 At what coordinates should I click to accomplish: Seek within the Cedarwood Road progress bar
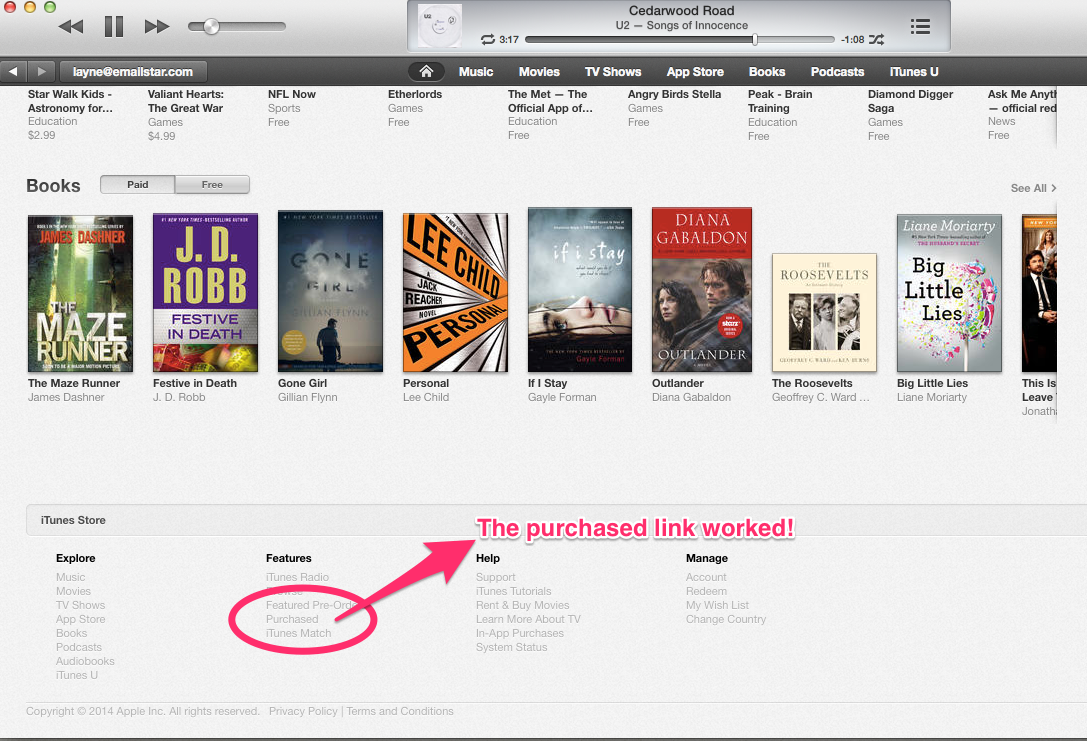679,40
